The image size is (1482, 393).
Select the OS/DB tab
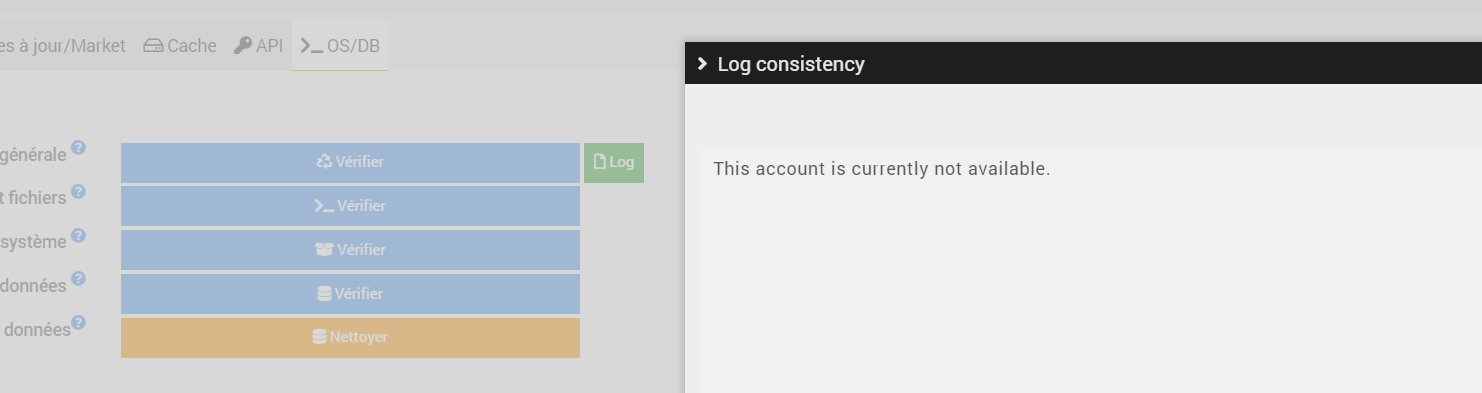click(340, 46)
